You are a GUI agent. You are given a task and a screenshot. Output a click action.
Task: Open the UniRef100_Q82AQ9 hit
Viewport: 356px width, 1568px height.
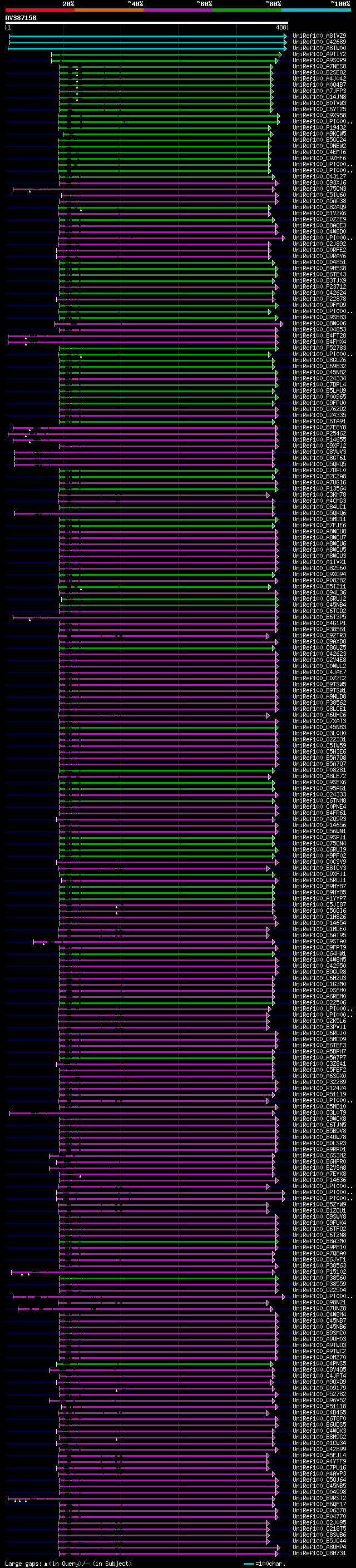(x=319, y=207)
